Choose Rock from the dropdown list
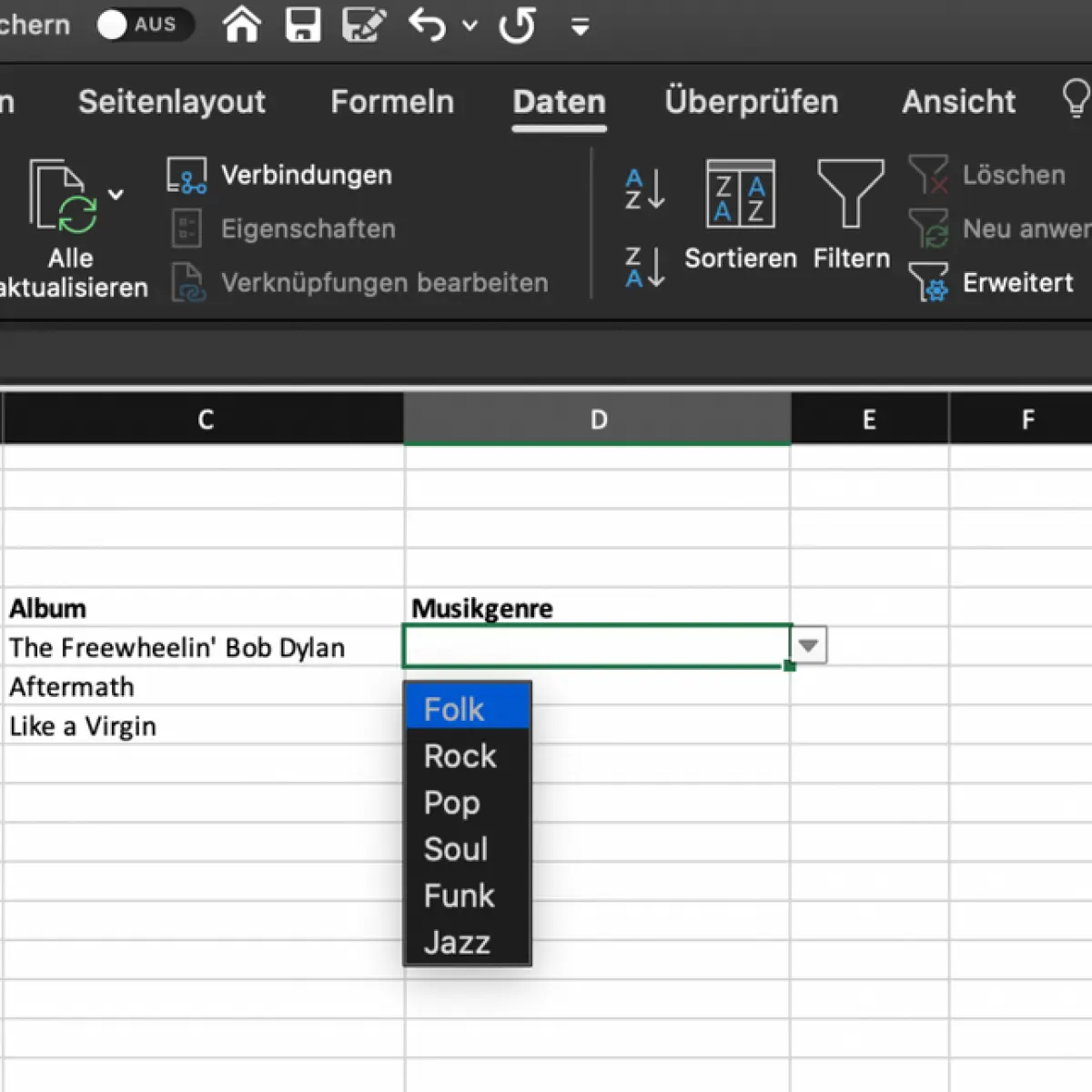This screenshot has width=1092, height=1092. point(468,755)
